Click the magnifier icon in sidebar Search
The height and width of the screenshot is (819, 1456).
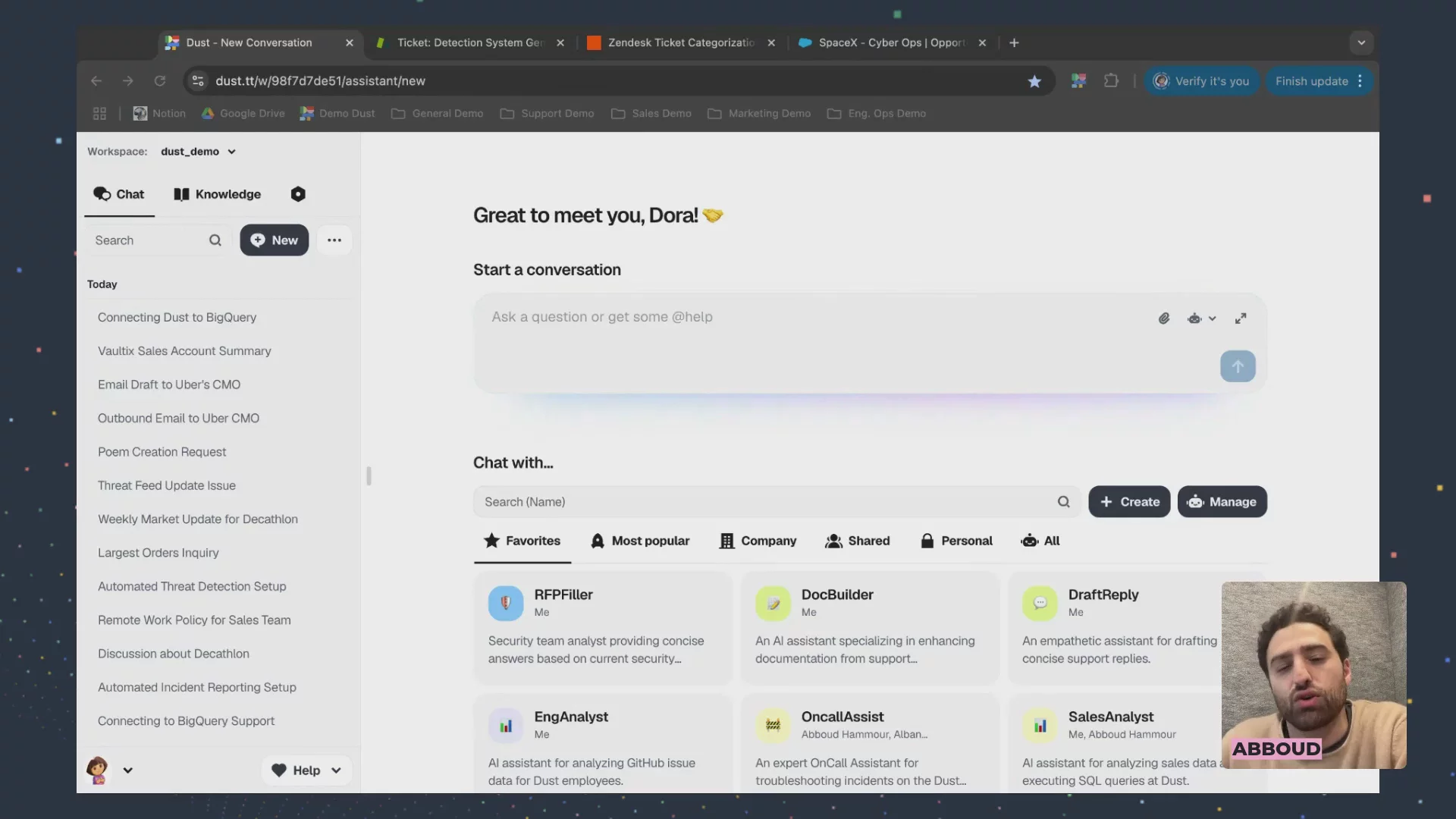coord(215,240)
